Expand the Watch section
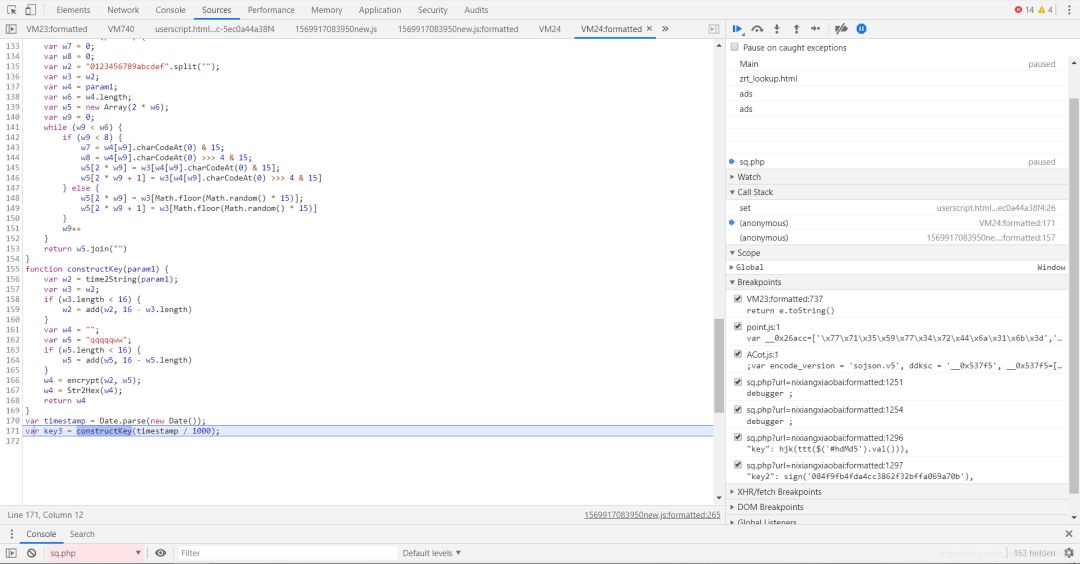1080x564 pixels. [x=749, y=177]
